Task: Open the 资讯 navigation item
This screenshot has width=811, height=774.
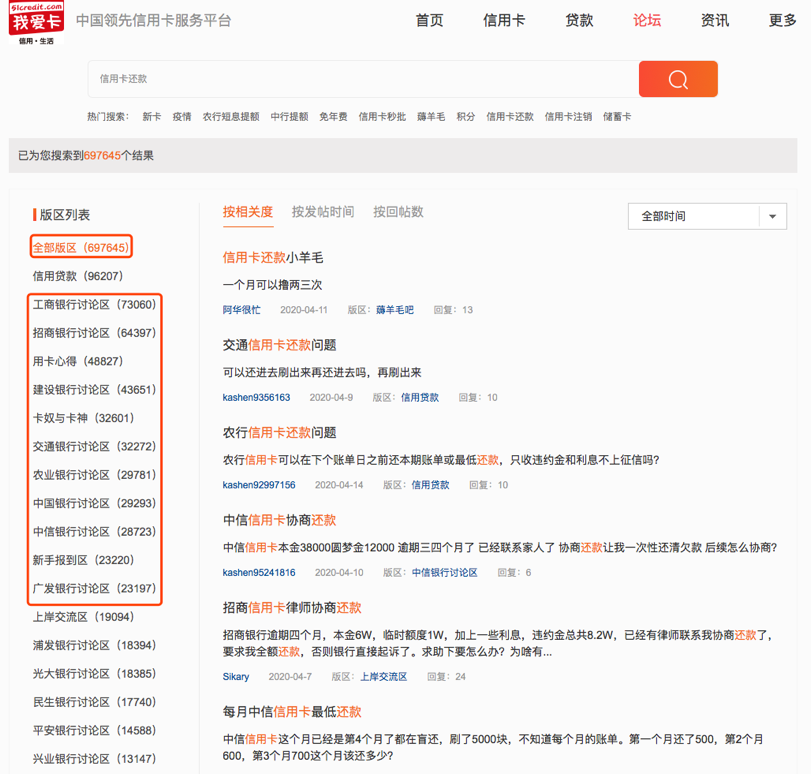Action: tap(715, 20)
